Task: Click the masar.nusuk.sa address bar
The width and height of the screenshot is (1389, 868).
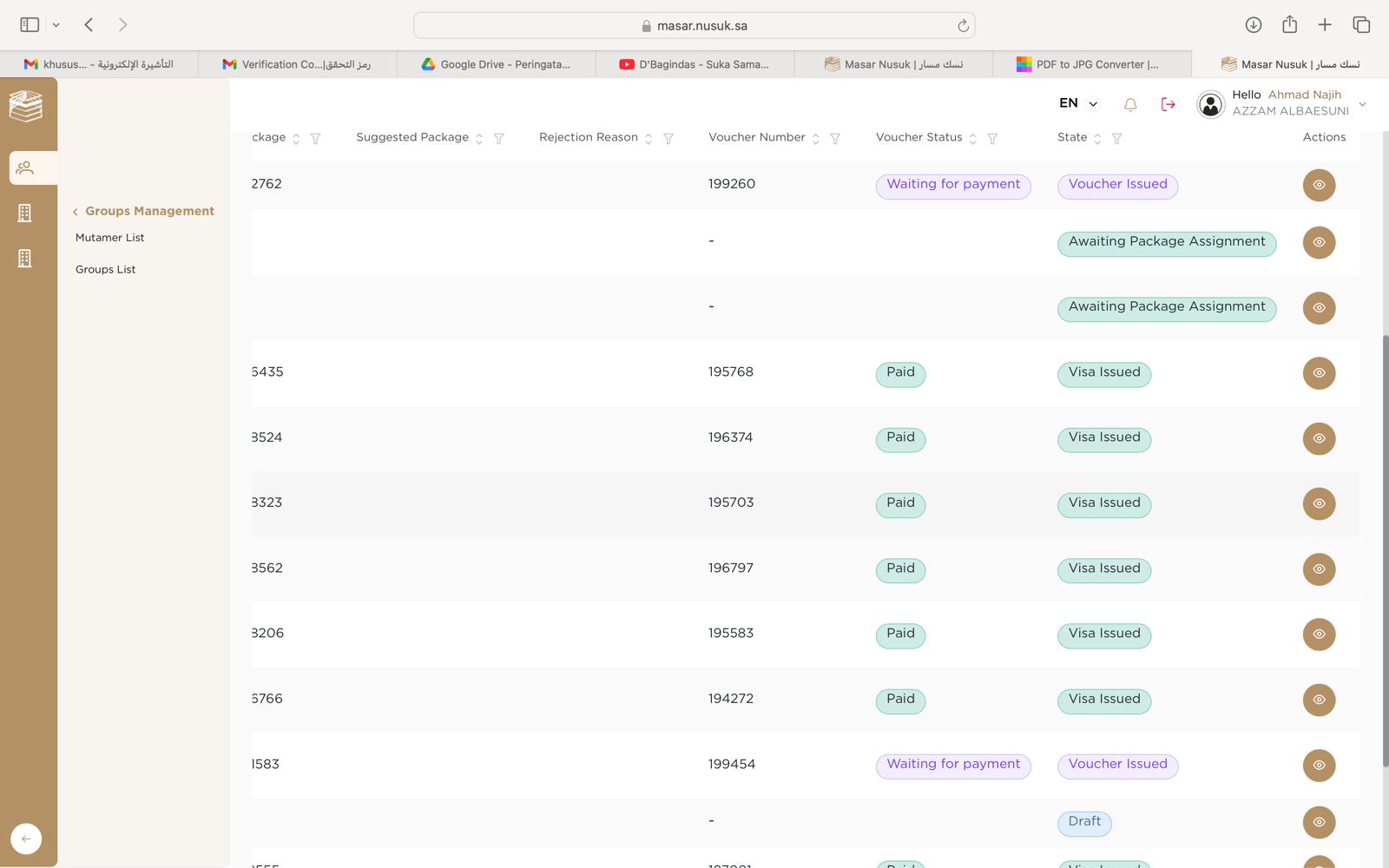Action: tap(694, 26)
